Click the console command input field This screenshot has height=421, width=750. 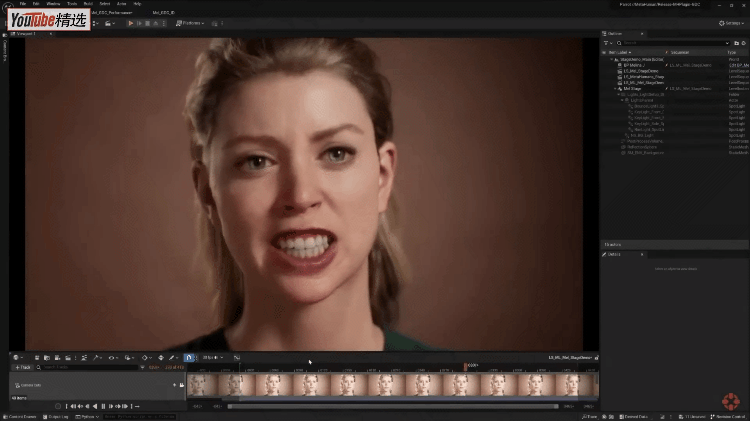click(139, 417)
